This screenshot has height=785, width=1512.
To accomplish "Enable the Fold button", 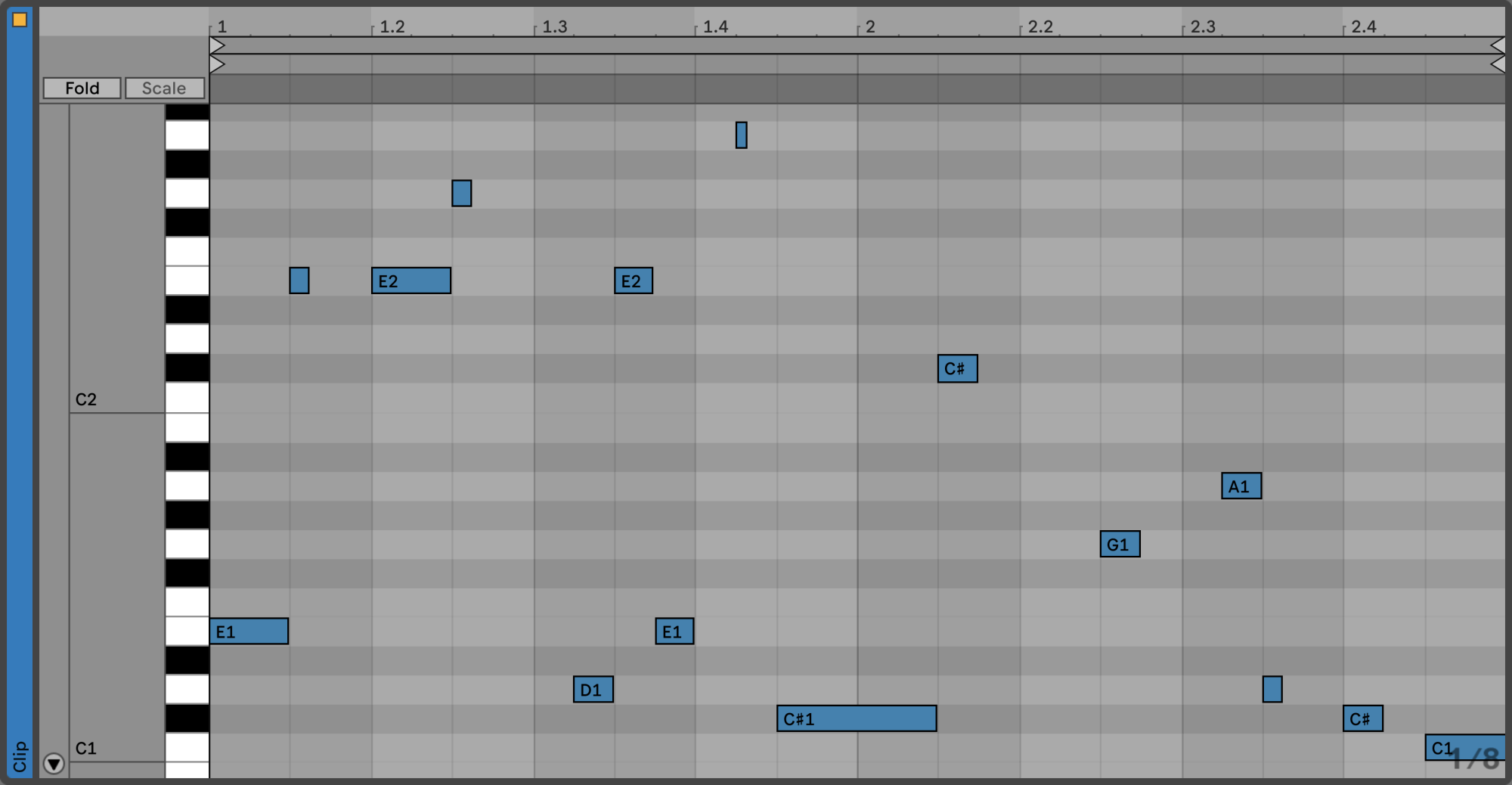I will [x=82, y=88].
